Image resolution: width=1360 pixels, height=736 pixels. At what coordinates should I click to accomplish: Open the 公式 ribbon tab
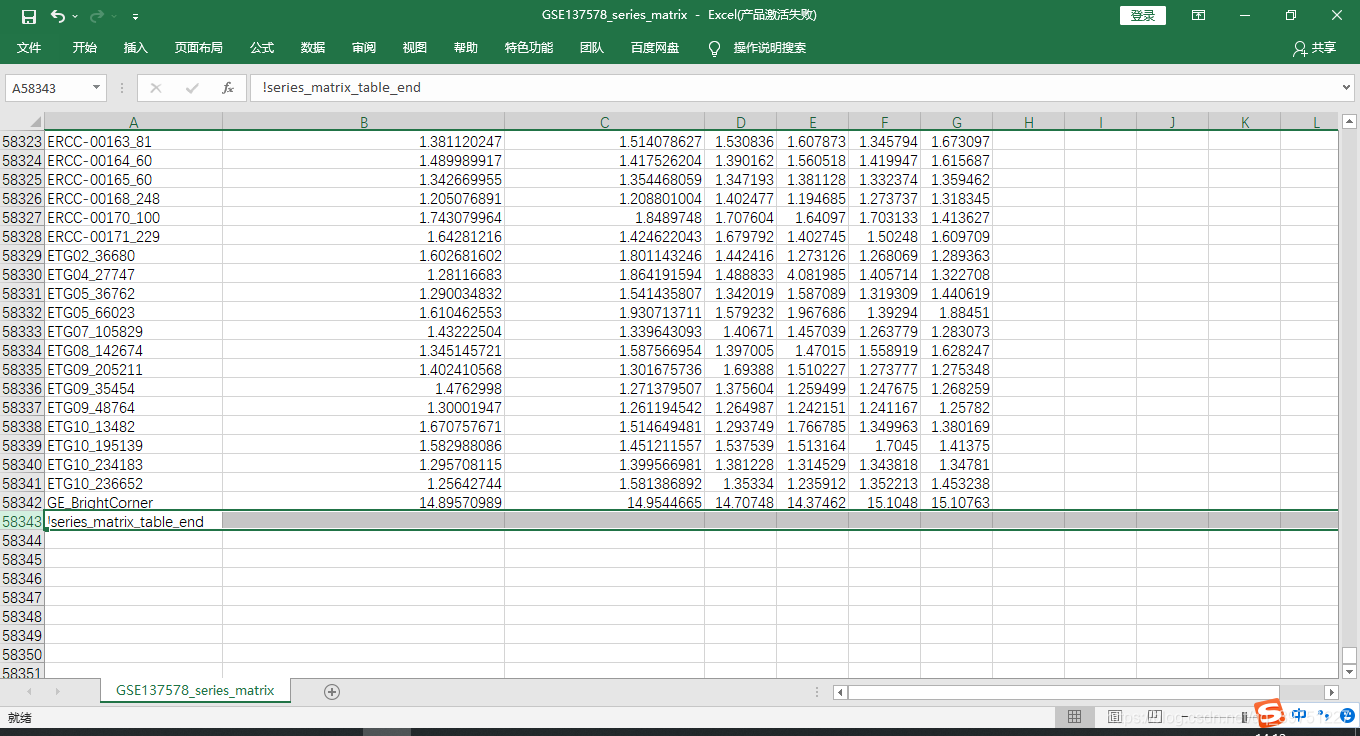[x=262, y=48]
